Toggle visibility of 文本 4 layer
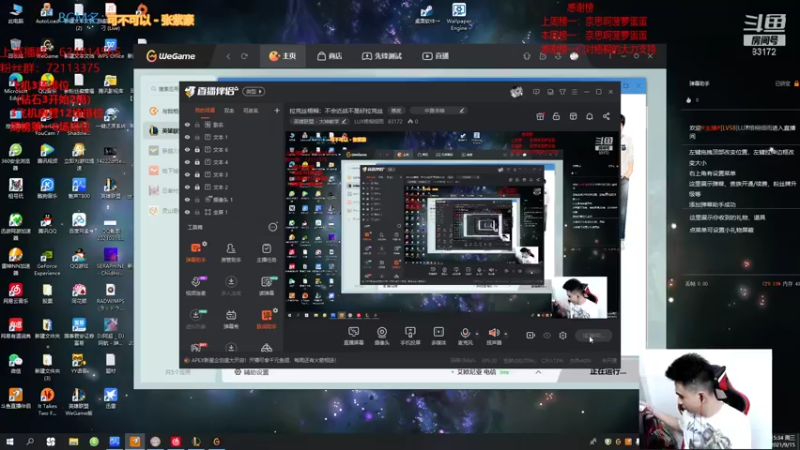The width and height of the screenshot is (800, 450). pyautogui.click(x=187, y=162)
